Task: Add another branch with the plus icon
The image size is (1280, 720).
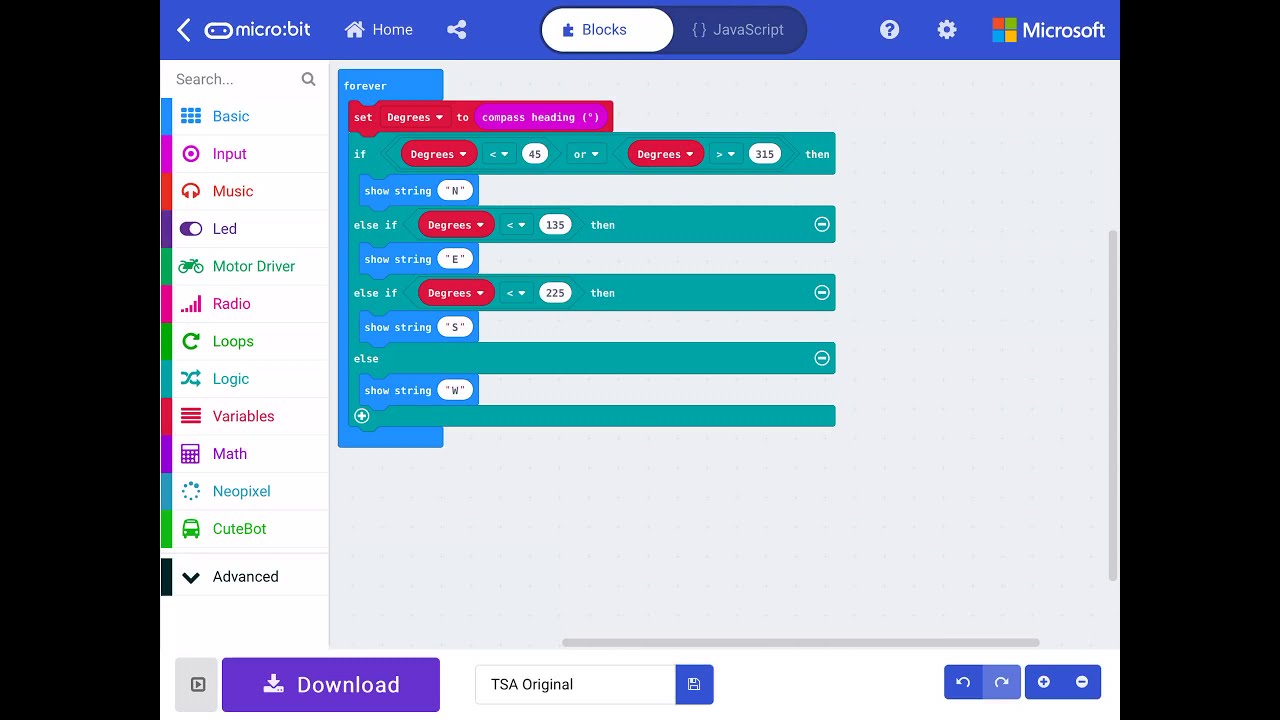Action: pos(362,416)
